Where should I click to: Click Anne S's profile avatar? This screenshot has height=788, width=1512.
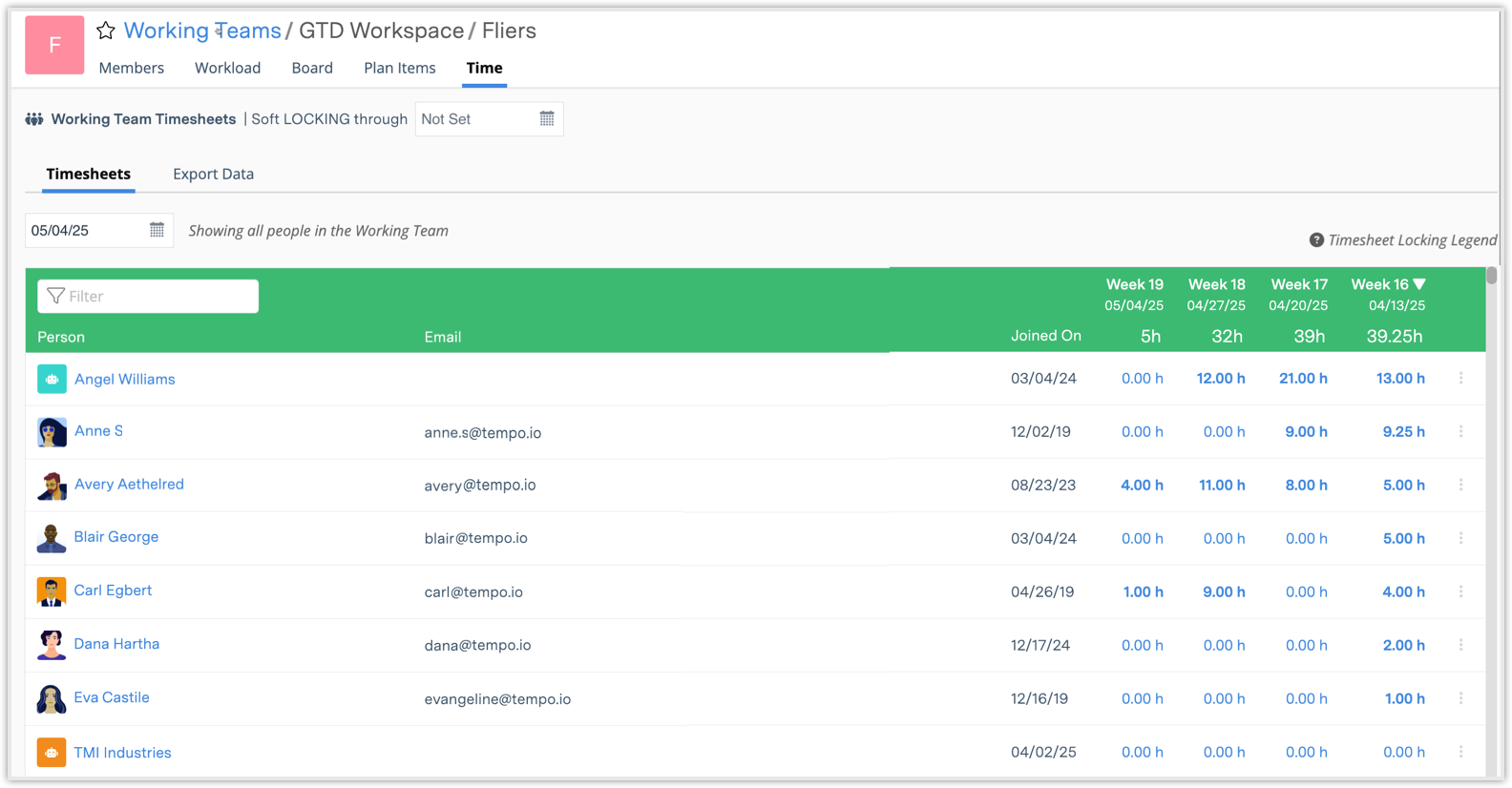52,432
